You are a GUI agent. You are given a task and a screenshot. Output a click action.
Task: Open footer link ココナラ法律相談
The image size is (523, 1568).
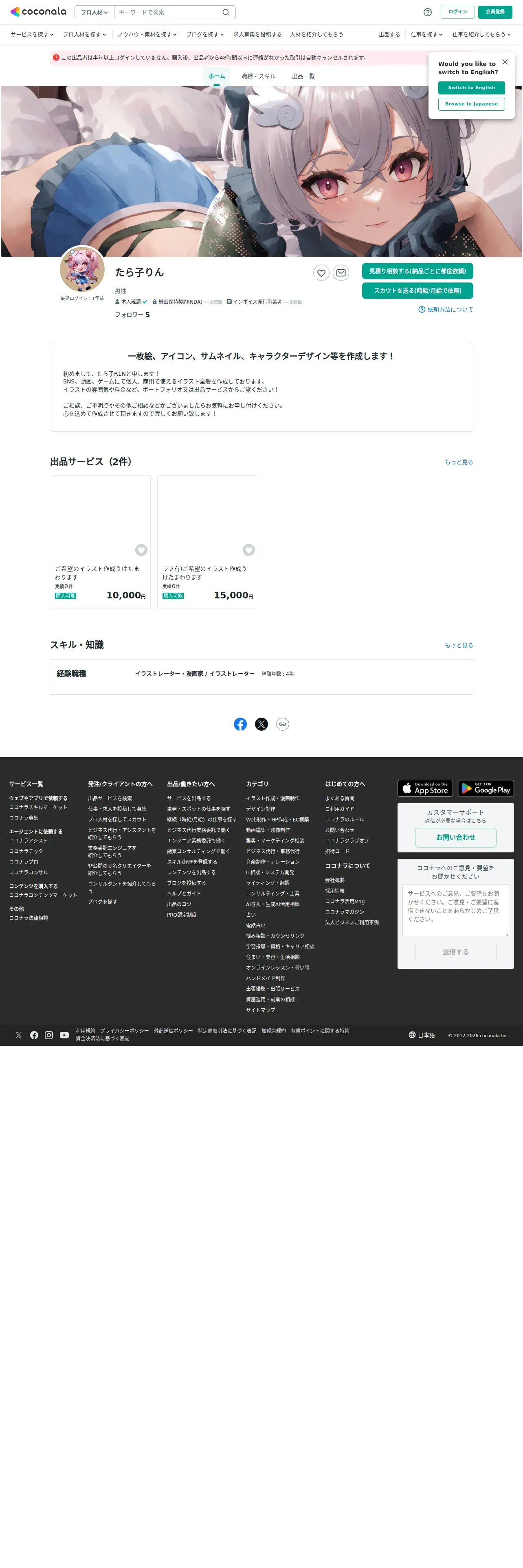(29, 918)
